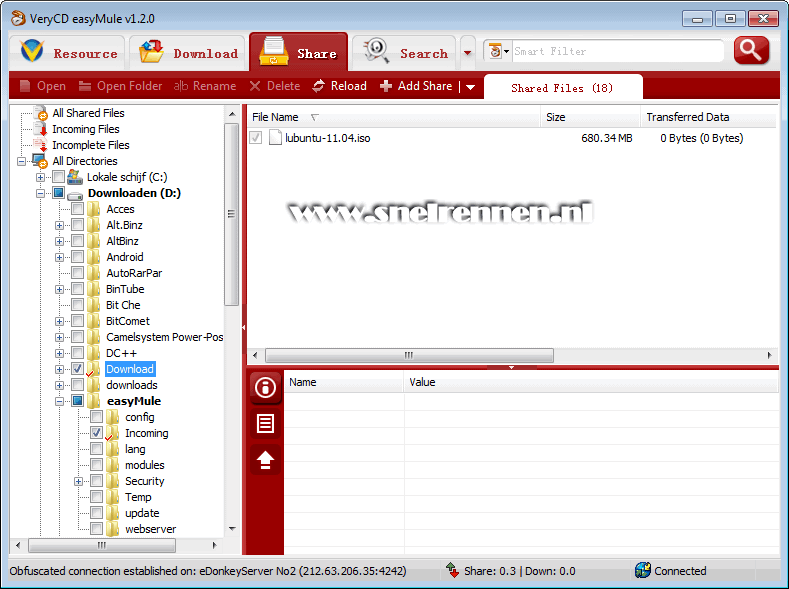Sort by Size column header
The height and width of the screenshot is (589, 789).
click(590, 117)
